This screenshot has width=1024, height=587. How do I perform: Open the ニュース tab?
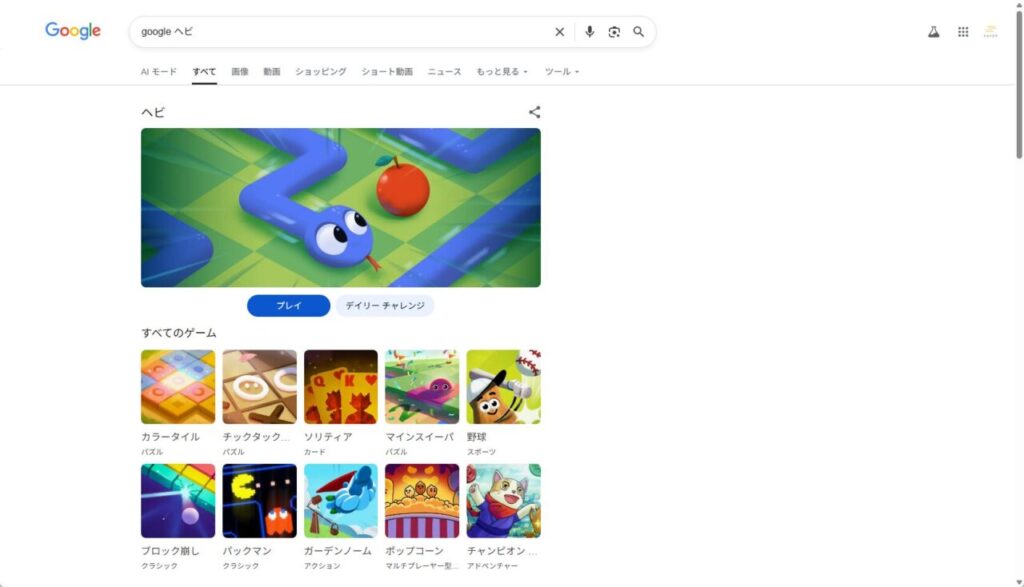click(x=444, y=72)
